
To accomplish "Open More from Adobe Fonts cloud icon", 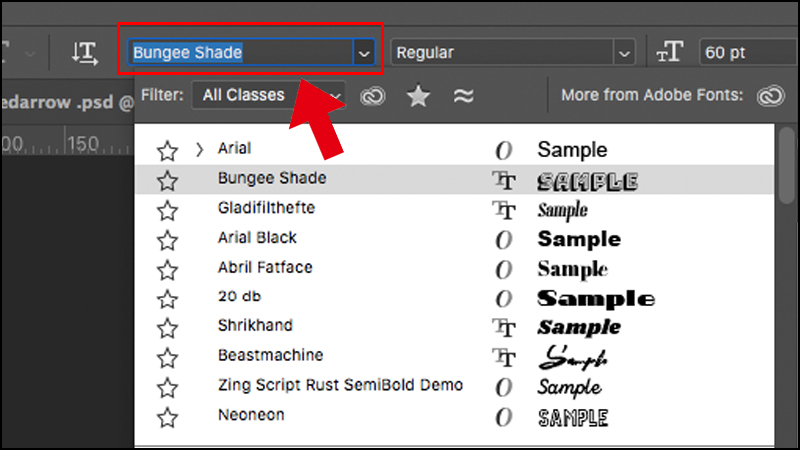I will [770, 96].
